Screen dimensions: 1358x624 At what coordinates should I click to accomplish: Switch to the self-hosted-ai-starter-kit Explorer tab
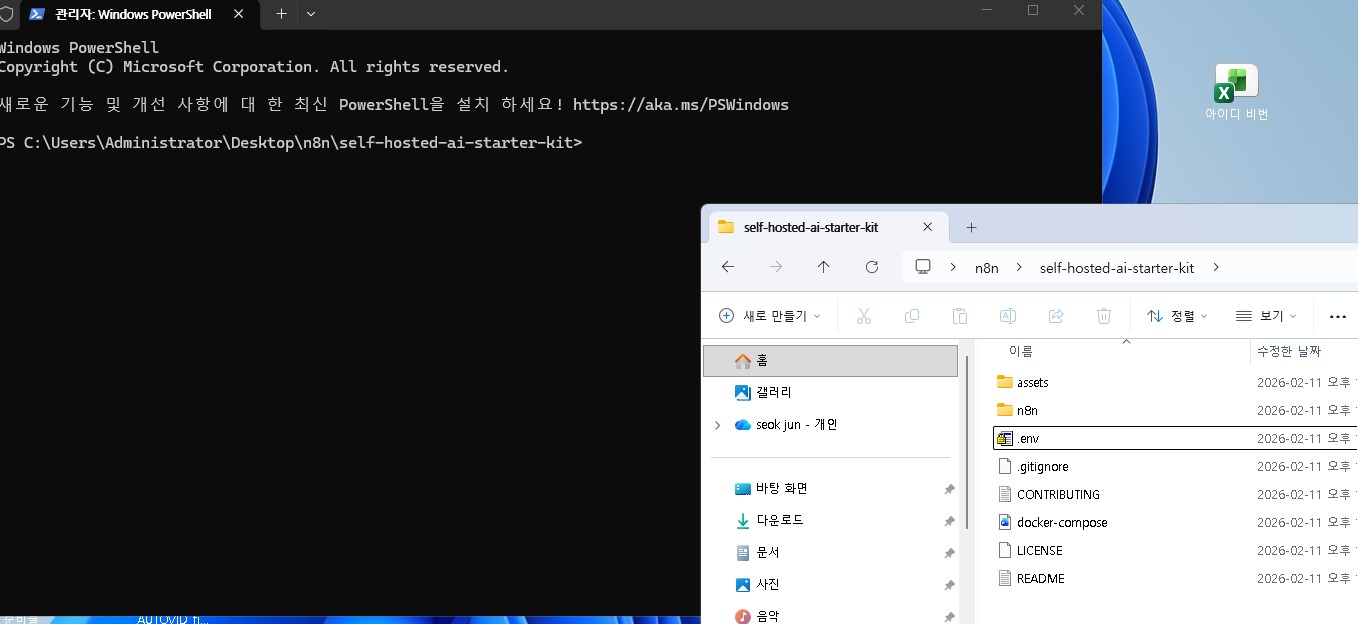point(812,227)
